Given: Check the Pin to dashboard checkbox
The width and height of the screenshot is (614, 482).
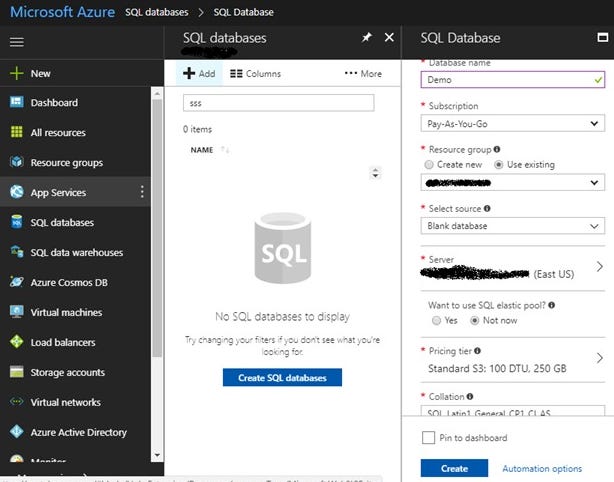Looking at the screenshot, I should 428,437.
